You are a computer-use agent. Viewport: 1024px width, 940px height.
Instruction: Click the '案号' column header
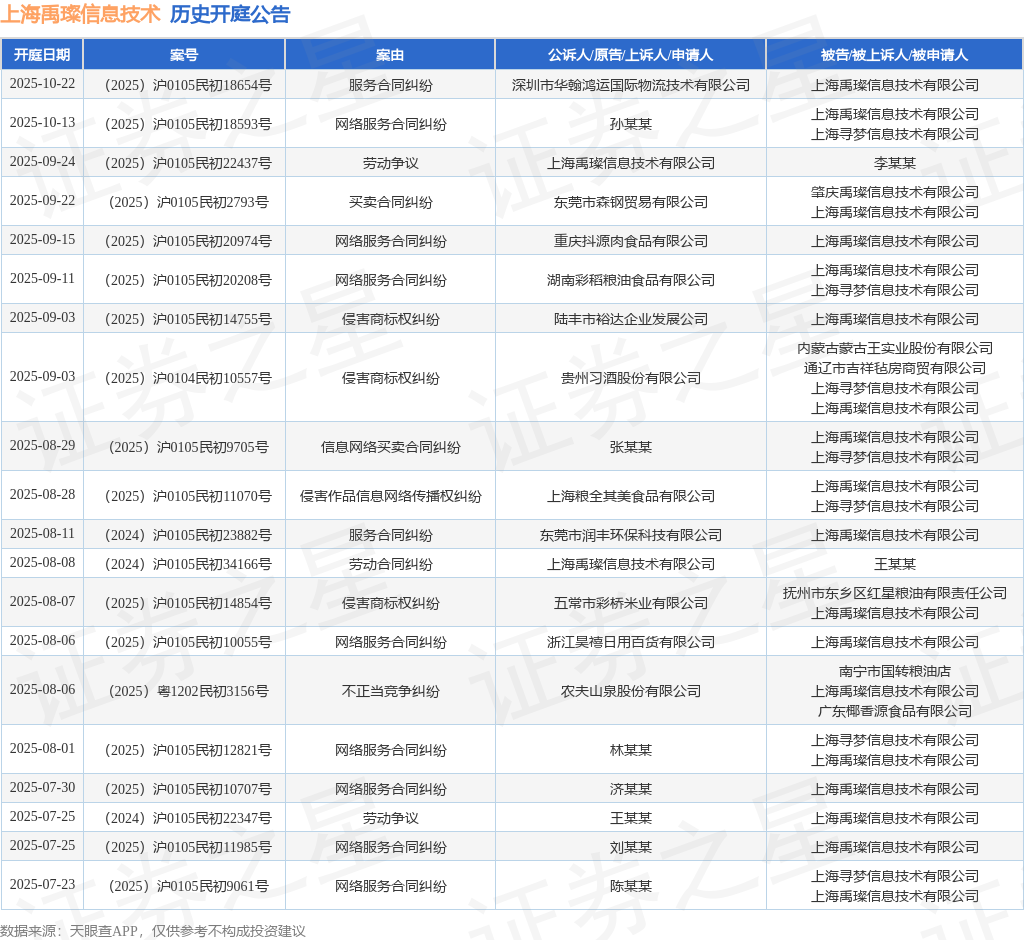(184, 55)
